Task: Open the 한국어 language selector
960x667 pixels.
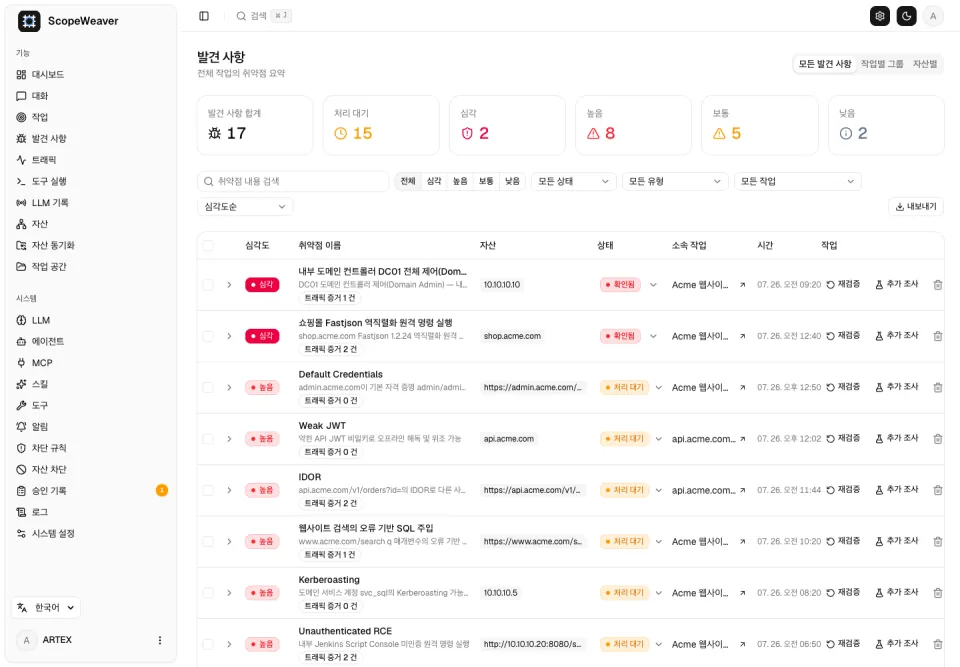Action: coord(46,608)
